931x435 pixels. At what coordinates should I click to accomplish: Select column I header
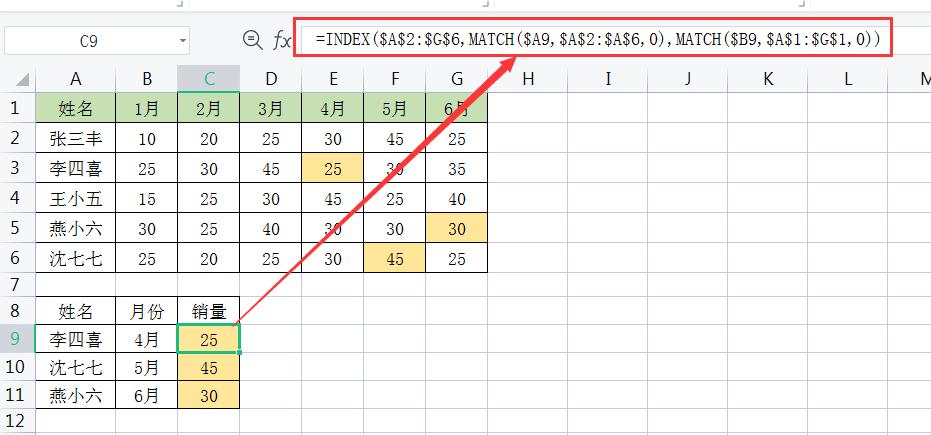coord(607,78)
